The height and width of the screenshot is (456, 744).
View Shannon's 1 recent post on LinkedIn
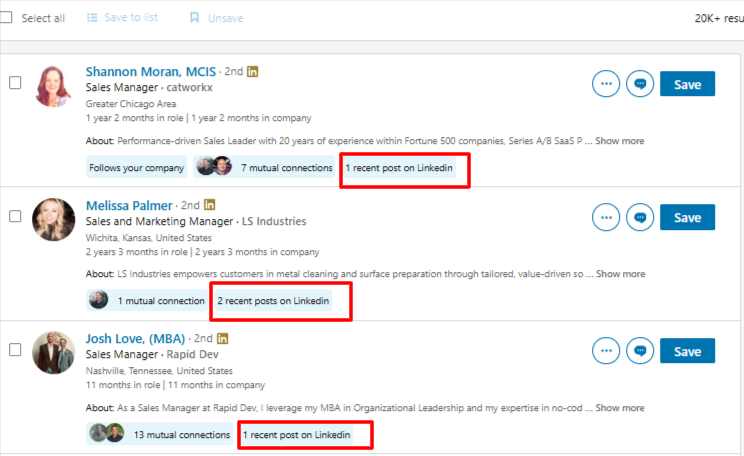(x=399, y=168)
